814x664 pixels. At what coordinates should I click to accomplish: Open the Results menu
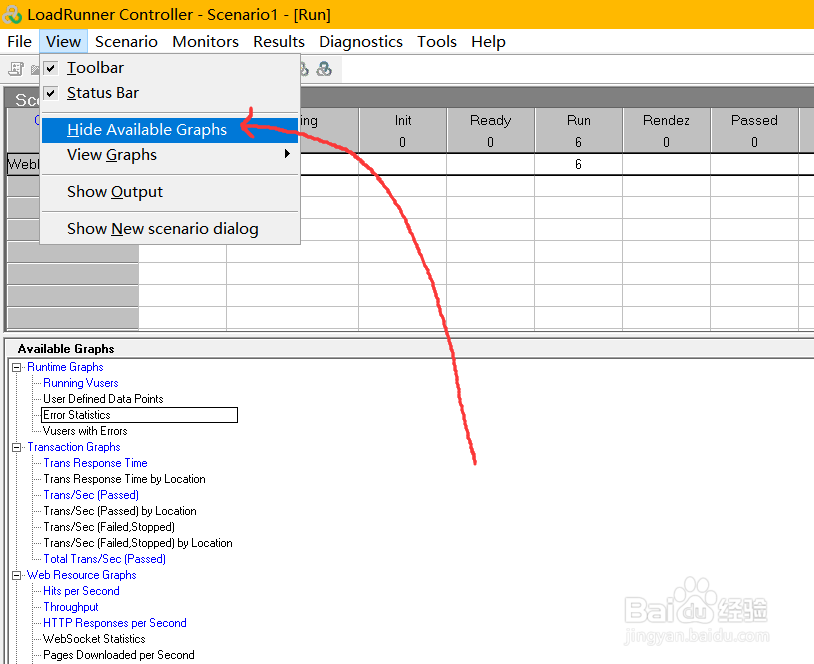click(x=279, y=42)
